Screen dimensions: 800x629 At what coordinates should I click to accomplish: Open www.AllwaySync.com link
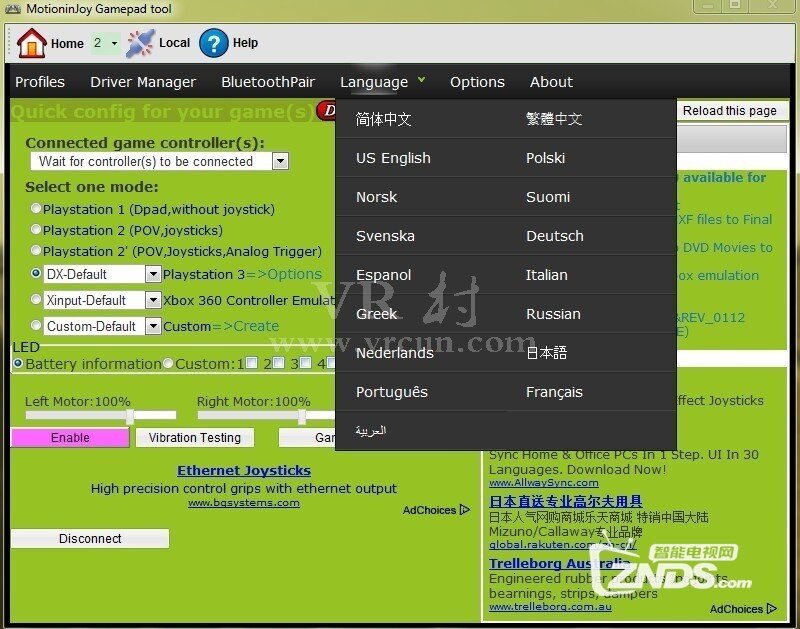click(x=543, y=483)
